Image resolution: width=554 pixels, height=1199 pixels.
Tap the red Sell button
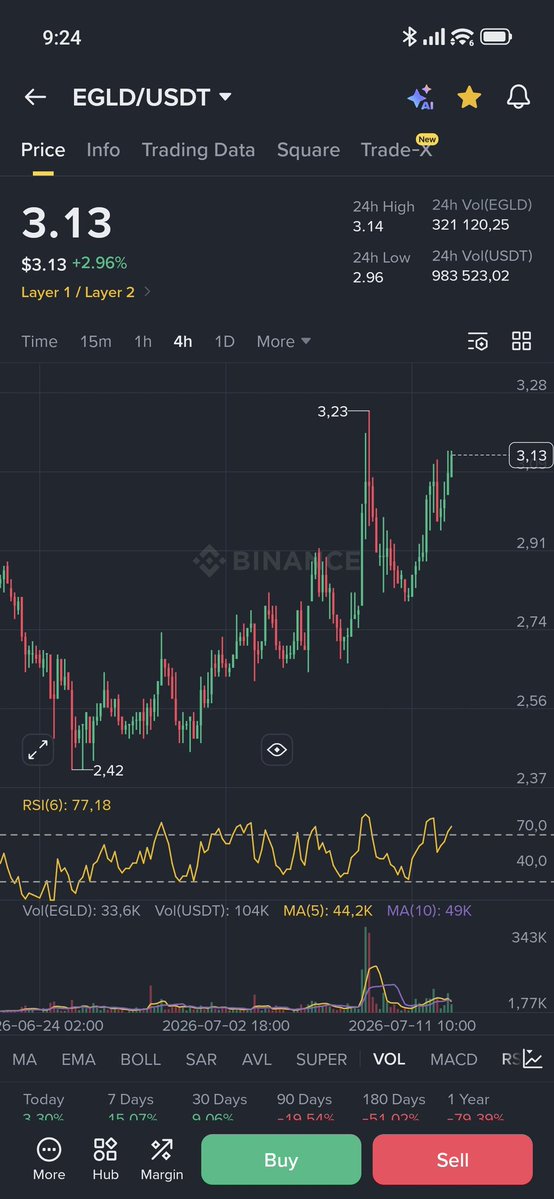point(452,1159)
